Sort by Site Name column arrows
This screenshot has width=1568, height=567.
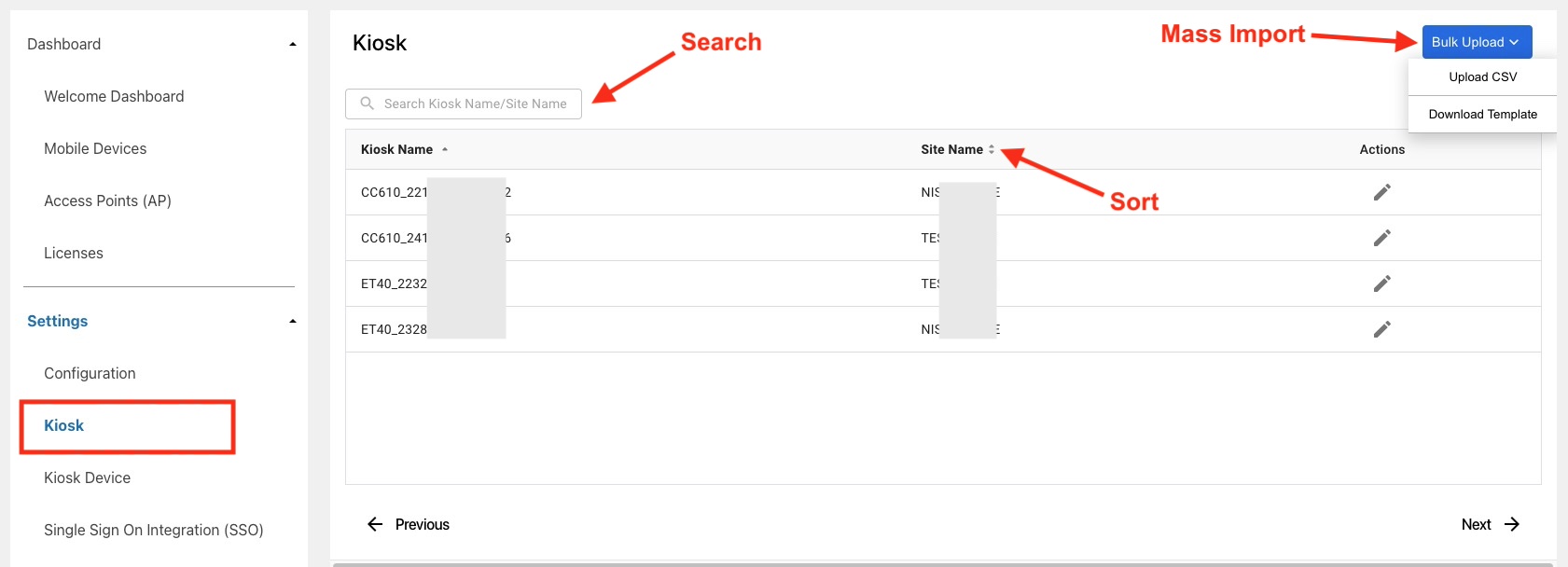992,149
